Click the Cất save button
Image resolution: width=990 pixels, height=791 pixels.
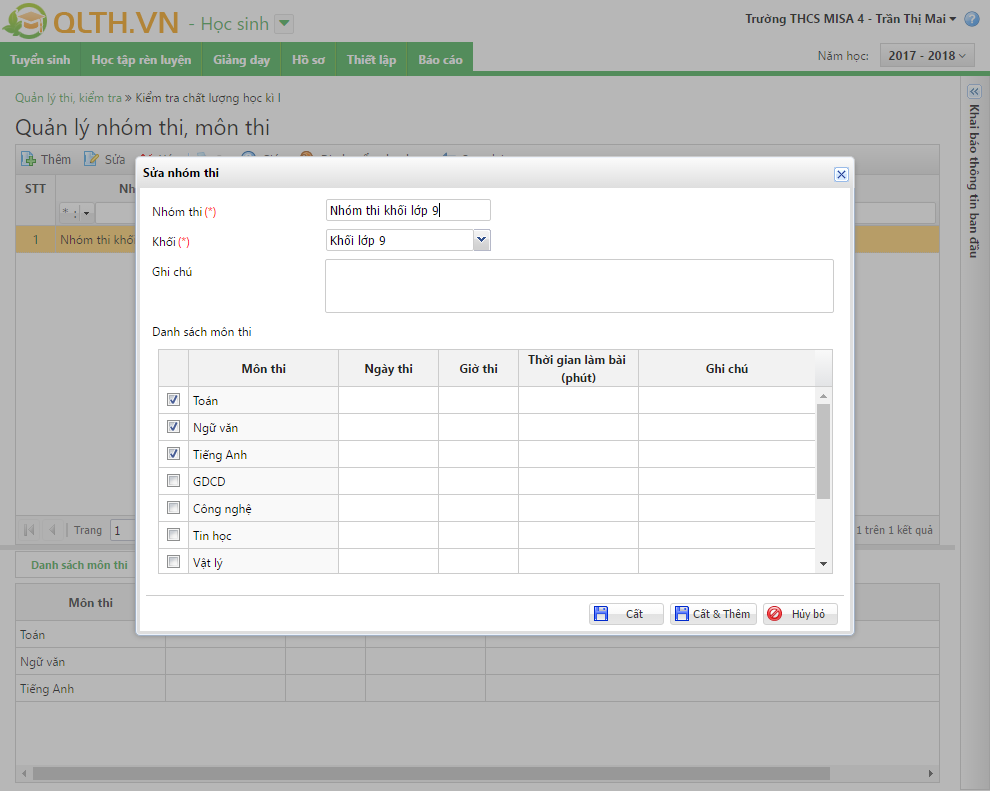coord(626,614)
